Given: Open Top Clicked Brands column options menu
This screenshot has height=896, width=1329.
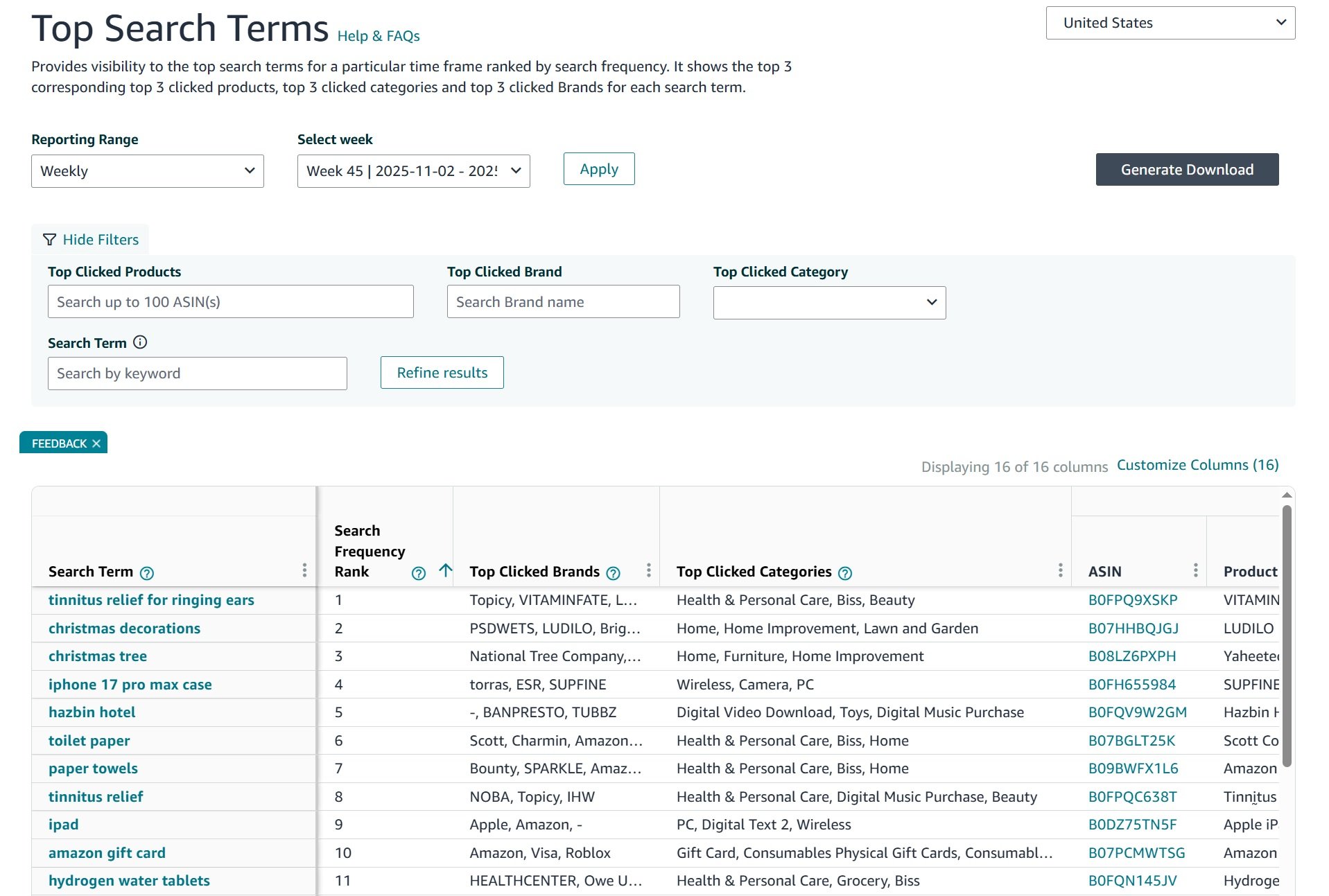Looking at the screenshot, I should tap(648, 570).
